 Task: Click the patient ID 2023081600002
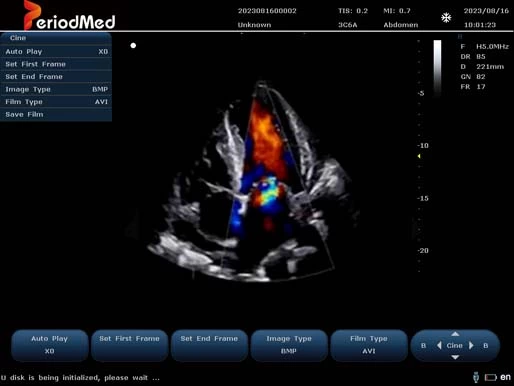click(x=267, y=11)
